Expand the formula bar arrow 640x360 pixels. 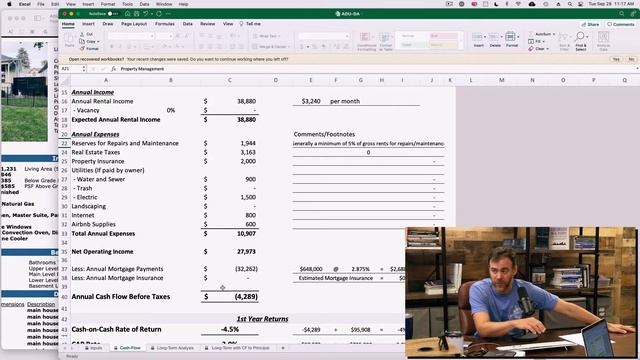[637, 69]
